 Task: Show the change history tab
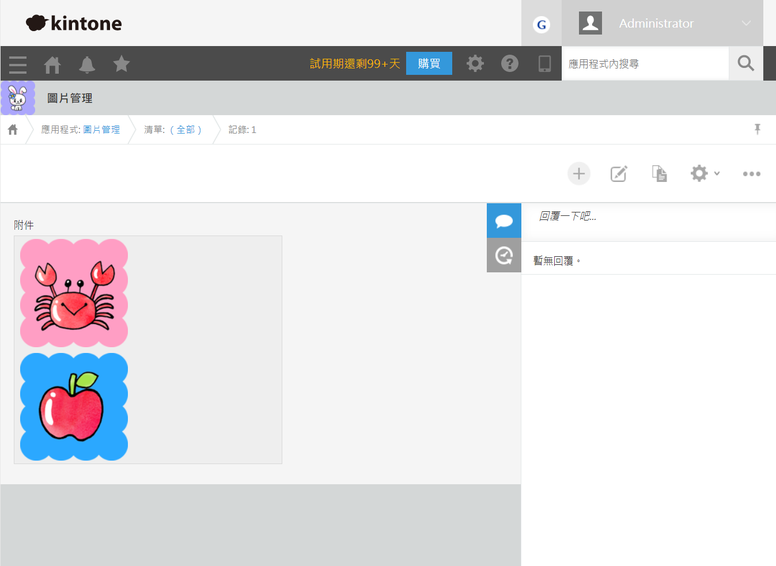(504, 255)
